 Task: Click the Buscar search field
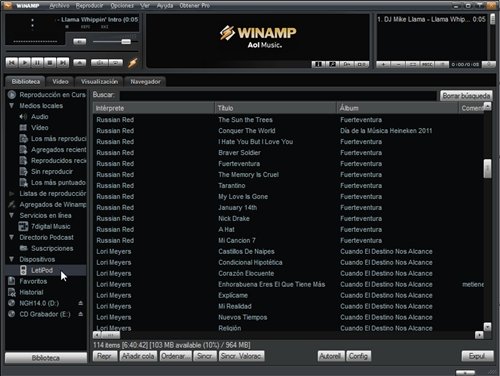[x=278, y=95]
